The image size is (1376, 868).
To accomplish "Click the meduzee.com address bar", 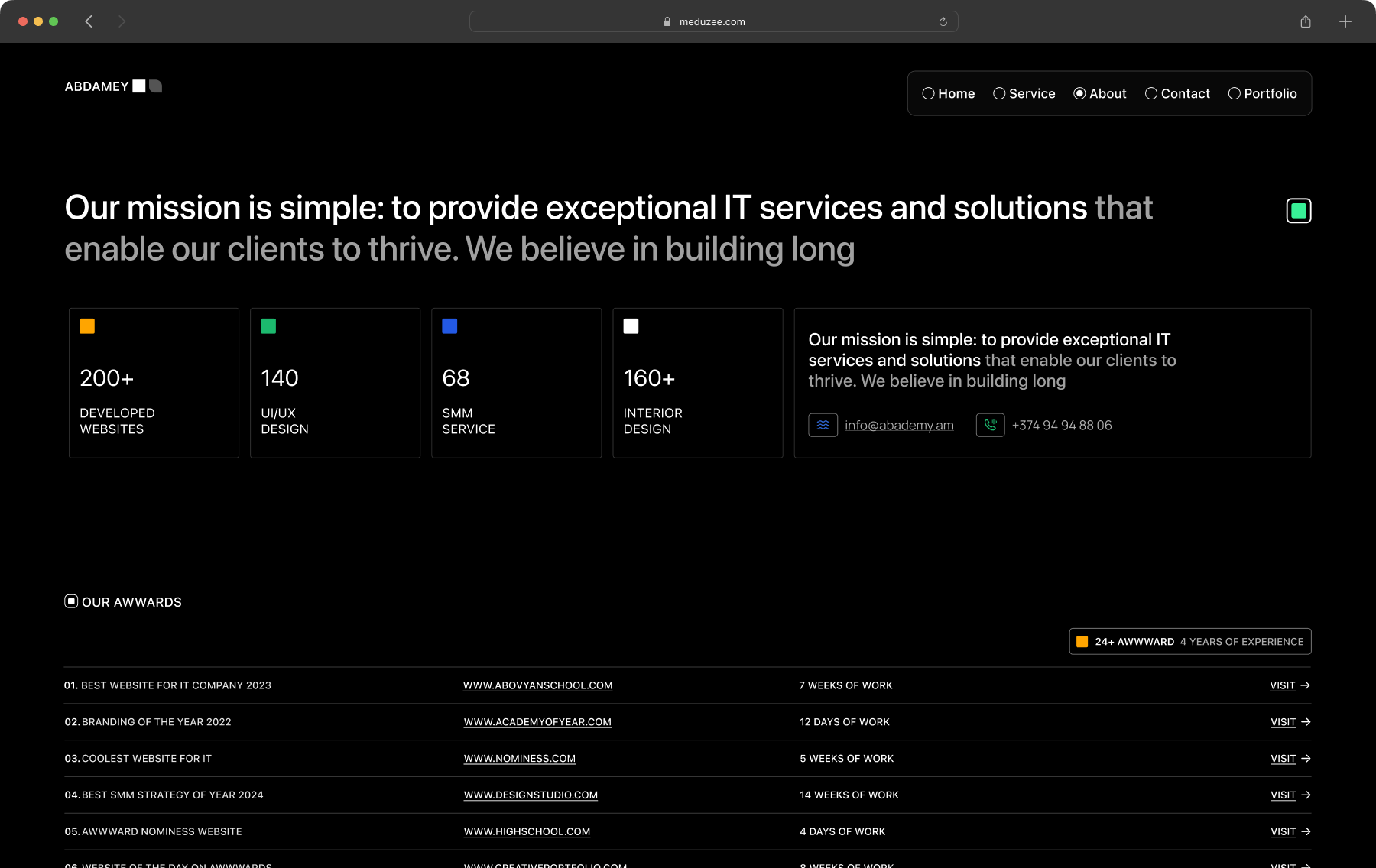I will pyautogui.click(x=712, y=21).
